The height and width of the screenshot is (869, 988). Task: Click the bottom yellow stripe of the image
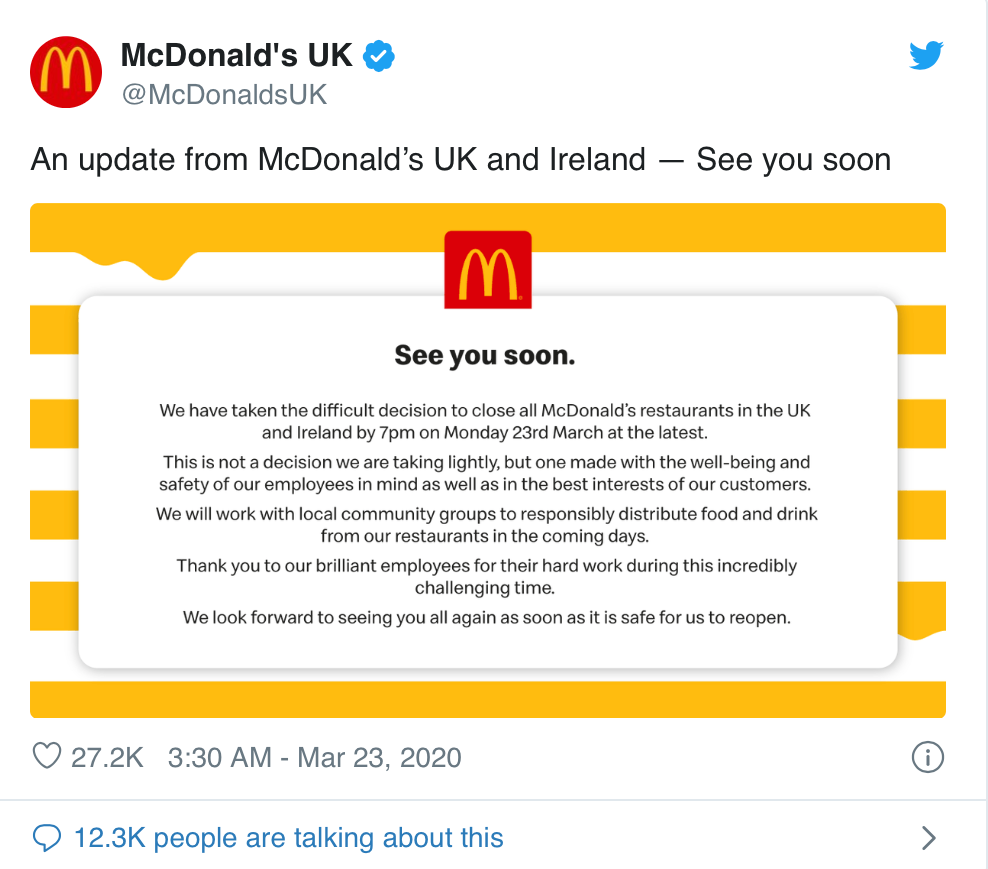click(487, 698)
